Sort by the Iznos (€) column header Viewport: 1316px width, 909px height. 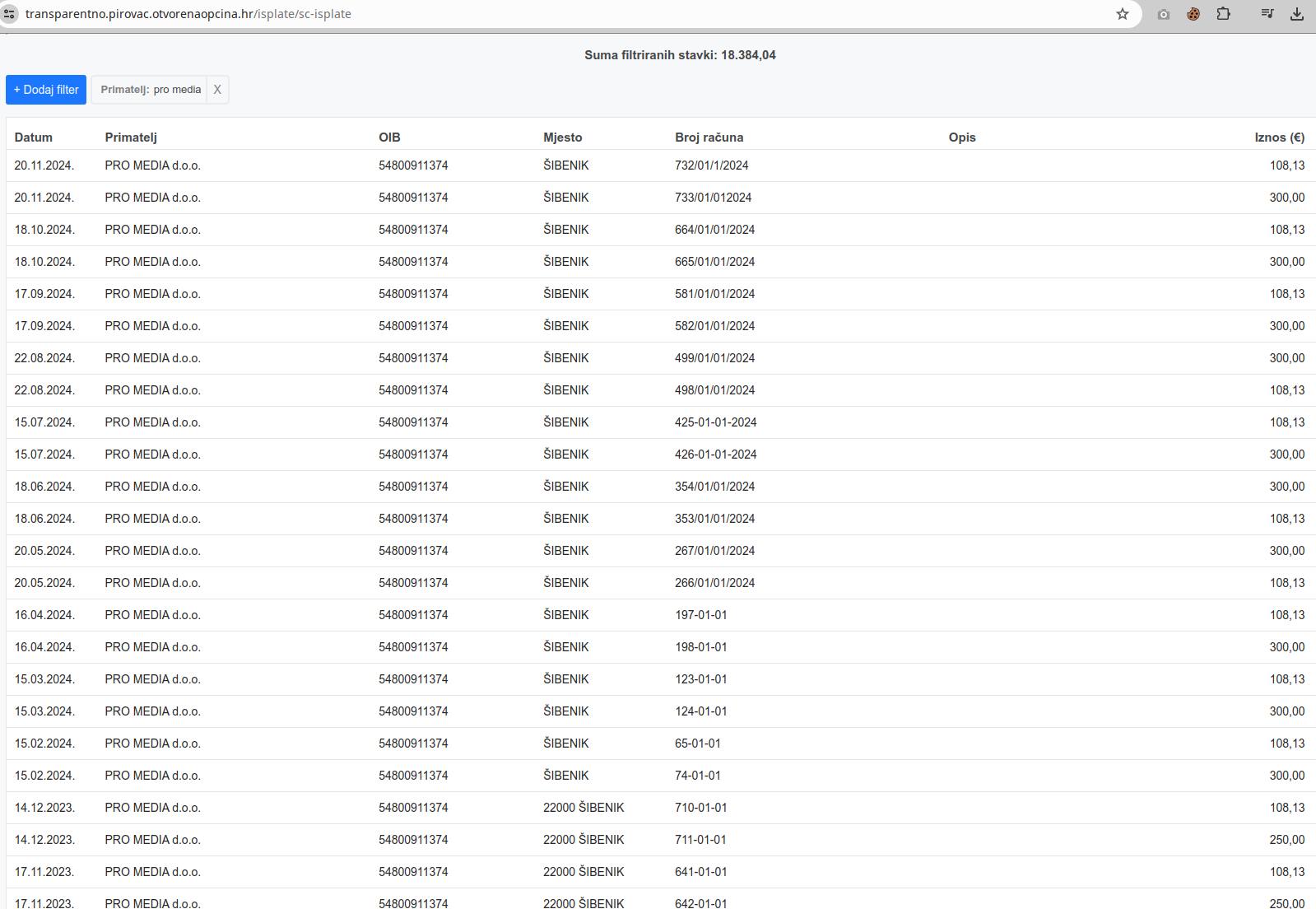tap(1279, 138)
